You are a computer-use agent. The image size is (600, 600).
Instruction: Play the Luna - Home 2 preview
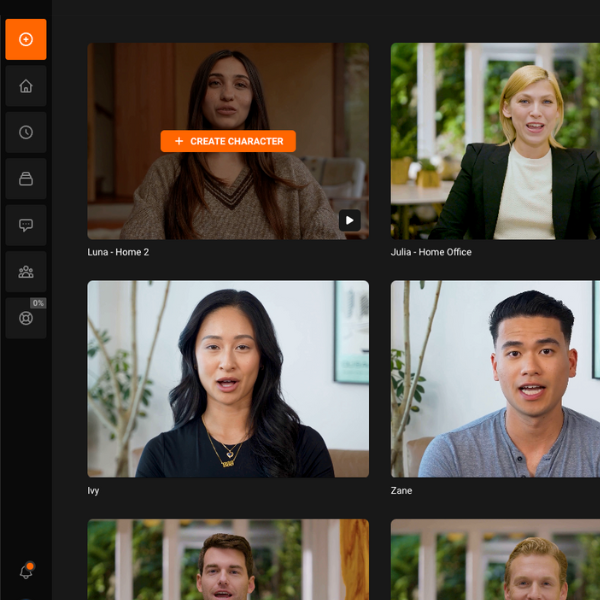tap(349, 220)
